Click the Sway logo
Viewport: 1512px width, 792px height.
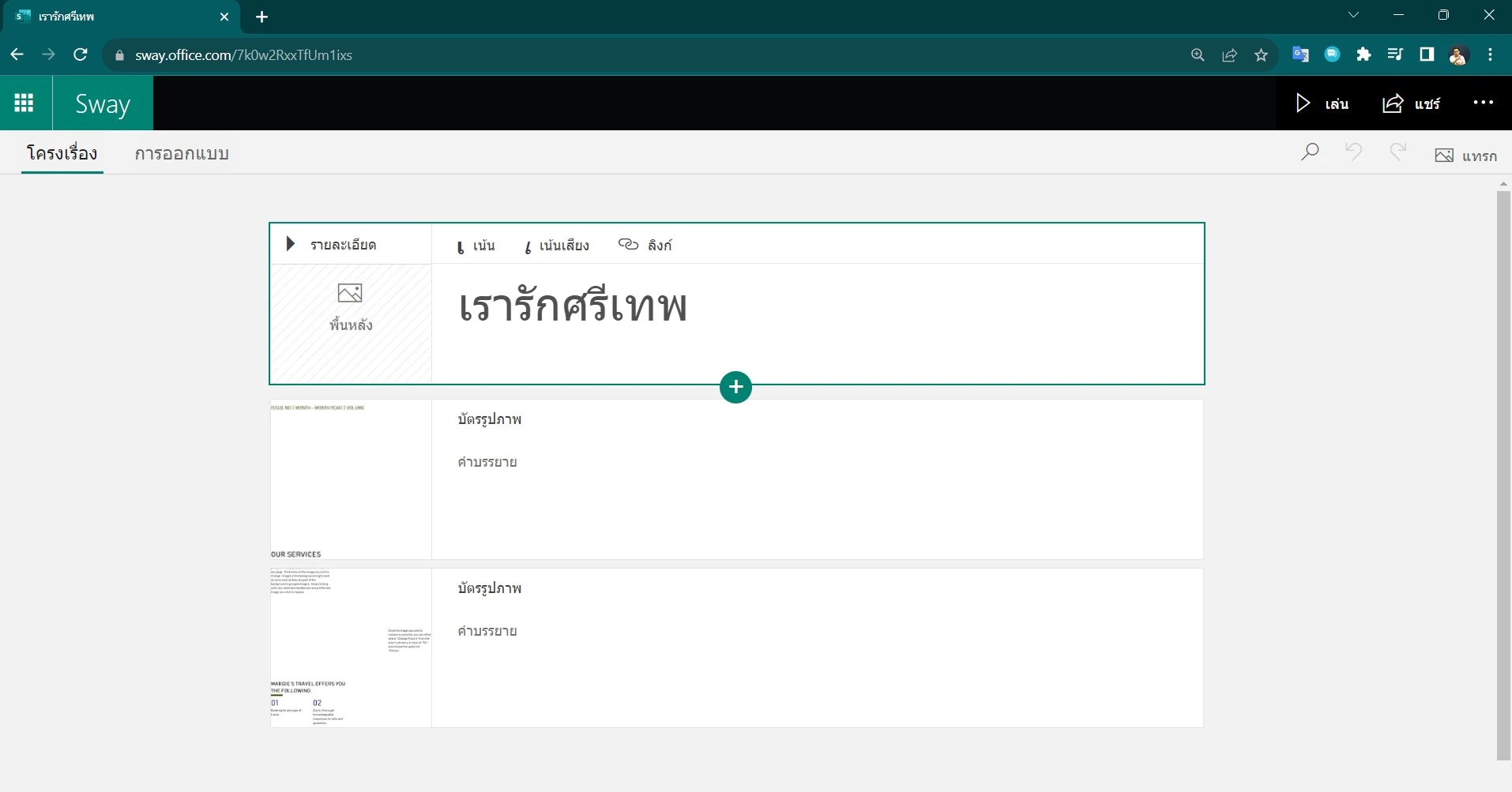click(103, 103)
